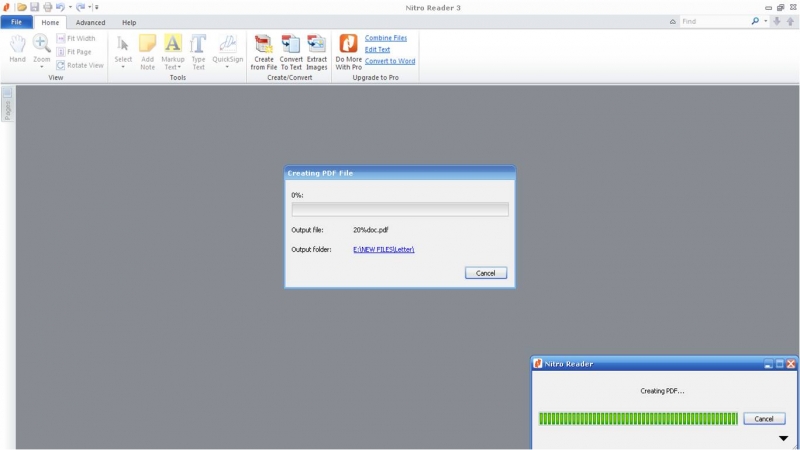This screenshot has height=450, width=800.
Task: Click the green Creating PDF progress bar
Action: (637, 419)
